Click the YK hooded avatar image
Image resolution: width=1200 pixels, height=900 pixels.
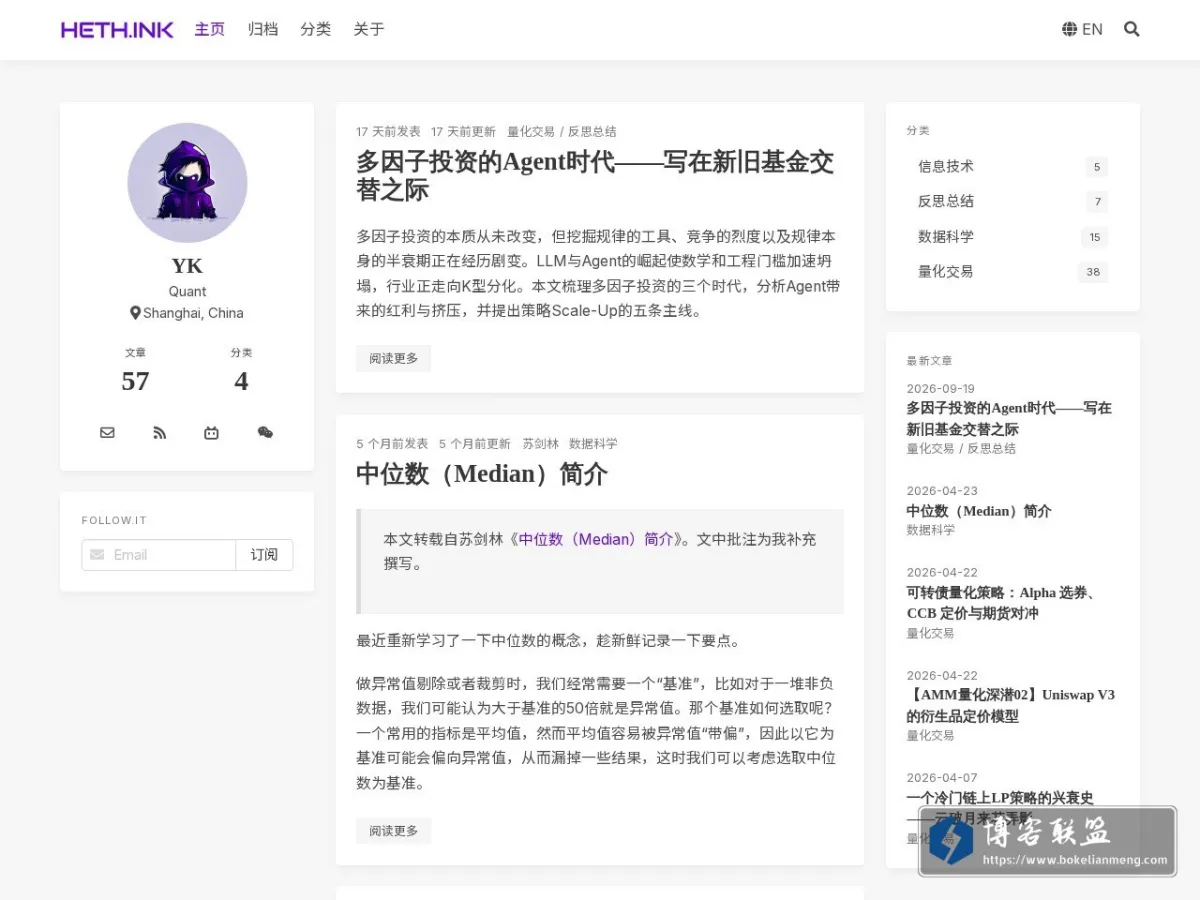[187, 183]
